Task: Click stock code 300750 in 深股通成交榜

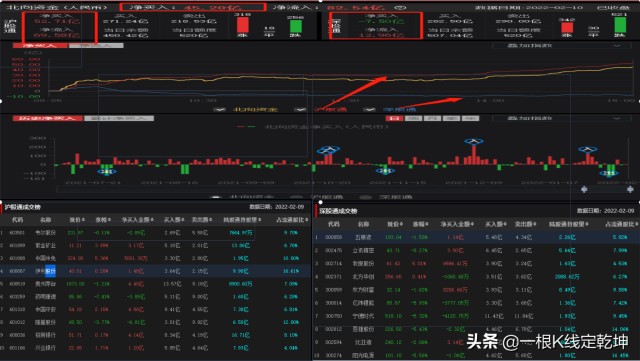Action: [333, 316]
